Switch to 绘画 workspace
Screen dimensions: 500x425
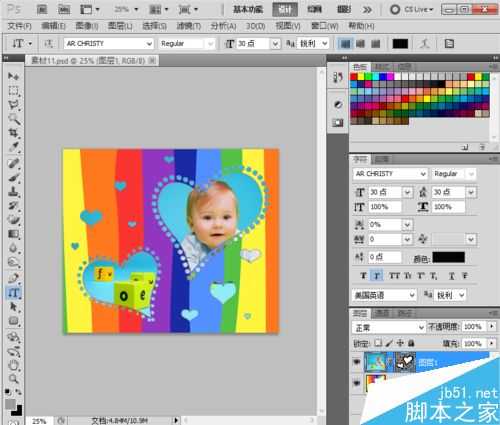314,9
